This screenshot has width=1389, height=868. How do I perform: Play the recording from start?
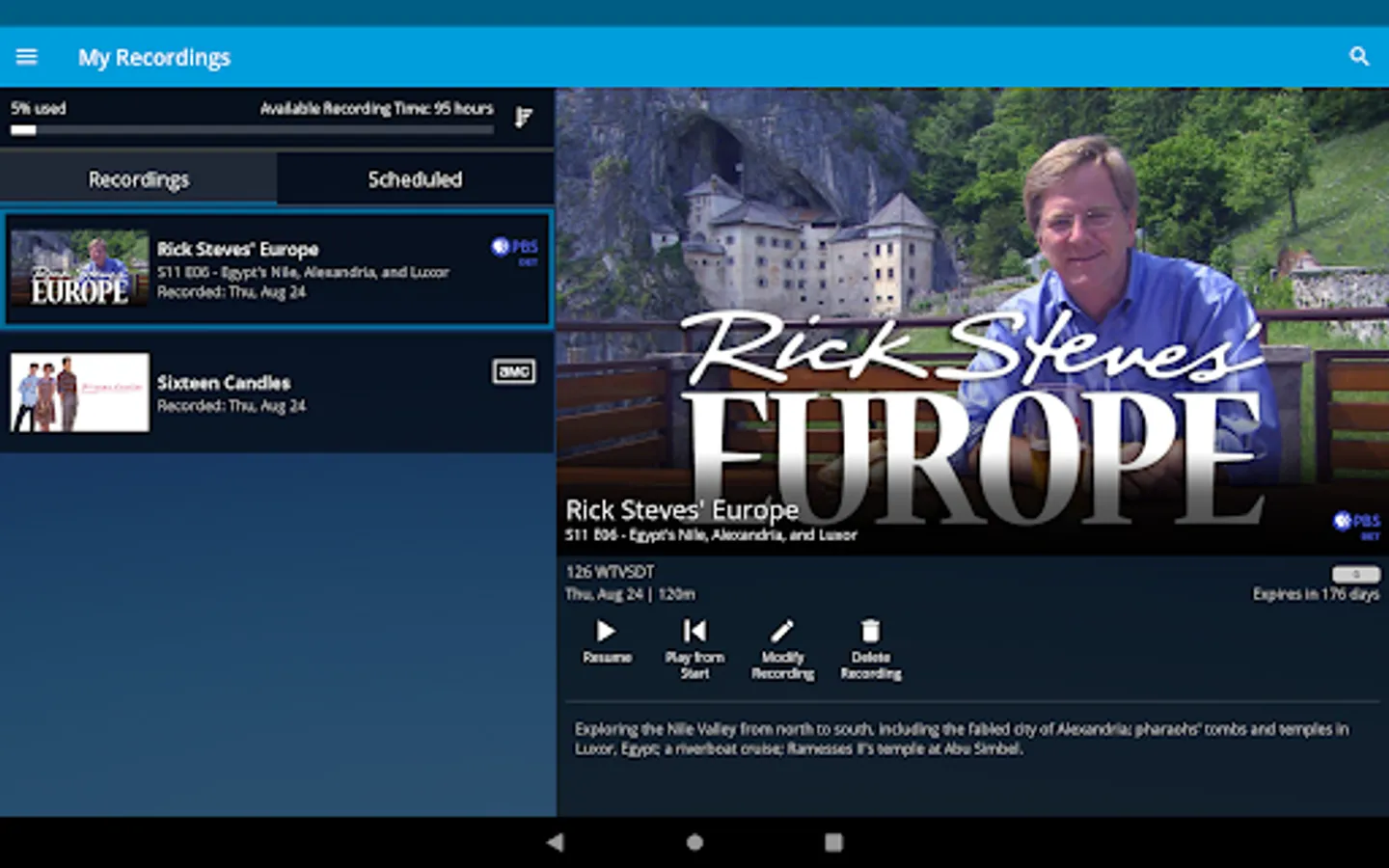[x=694, y=648]
